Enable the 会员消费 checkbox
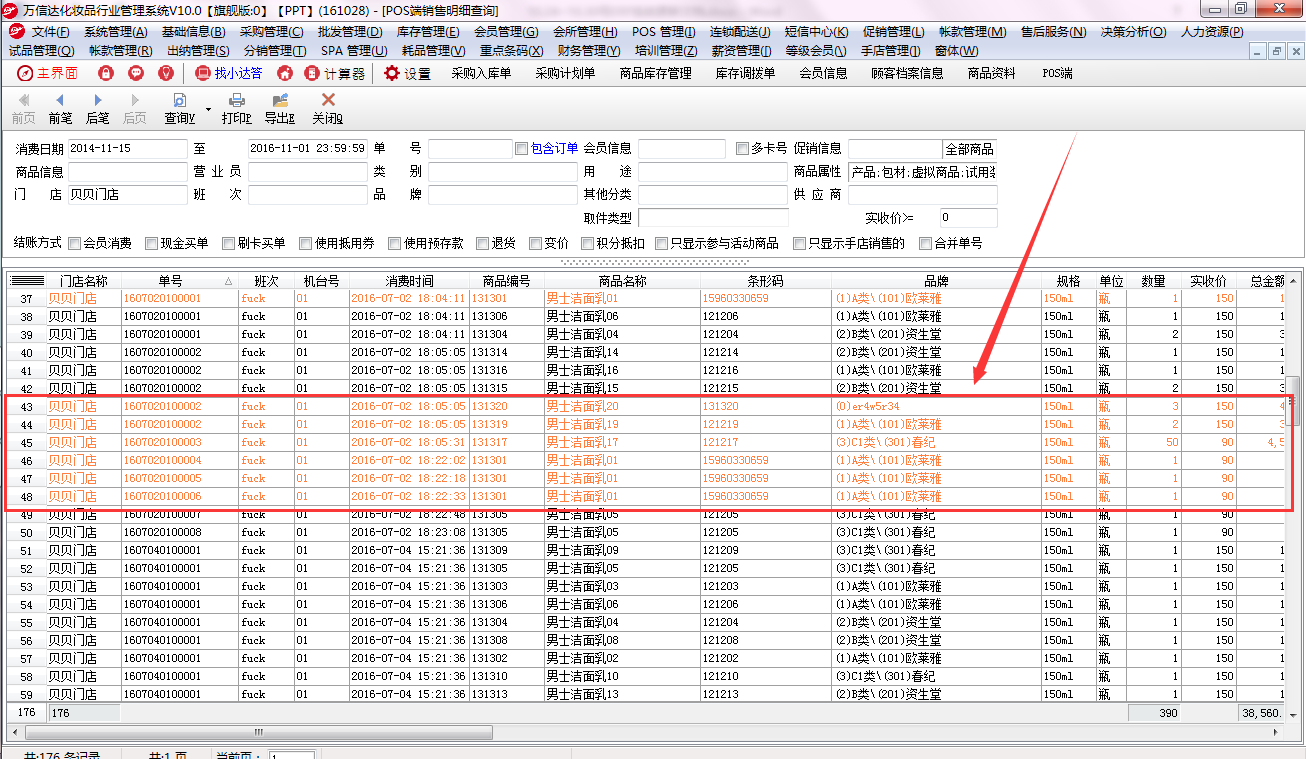The height and width of the screenshot is (759, 1306). tap(74, 243)
